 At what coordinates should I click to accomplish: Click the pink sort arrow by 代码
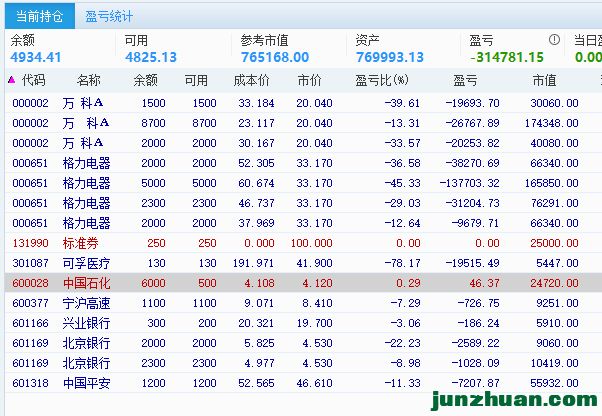tap(12, 80)
